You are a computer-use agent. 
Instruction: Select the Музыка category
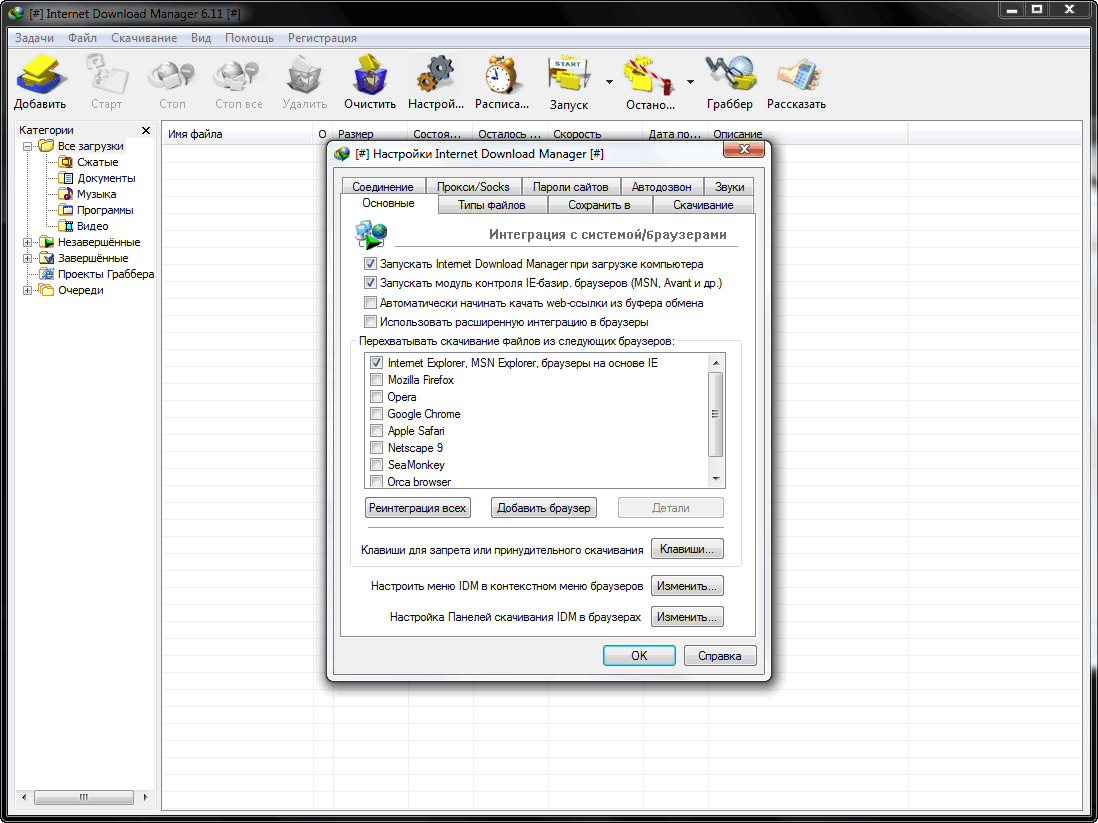pos(97,194)
